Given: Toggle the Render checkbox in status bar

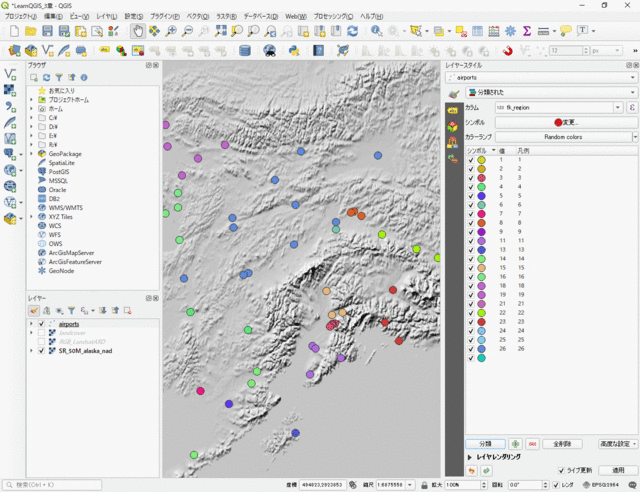Looking at the screenshot, I should coord(556,485).
